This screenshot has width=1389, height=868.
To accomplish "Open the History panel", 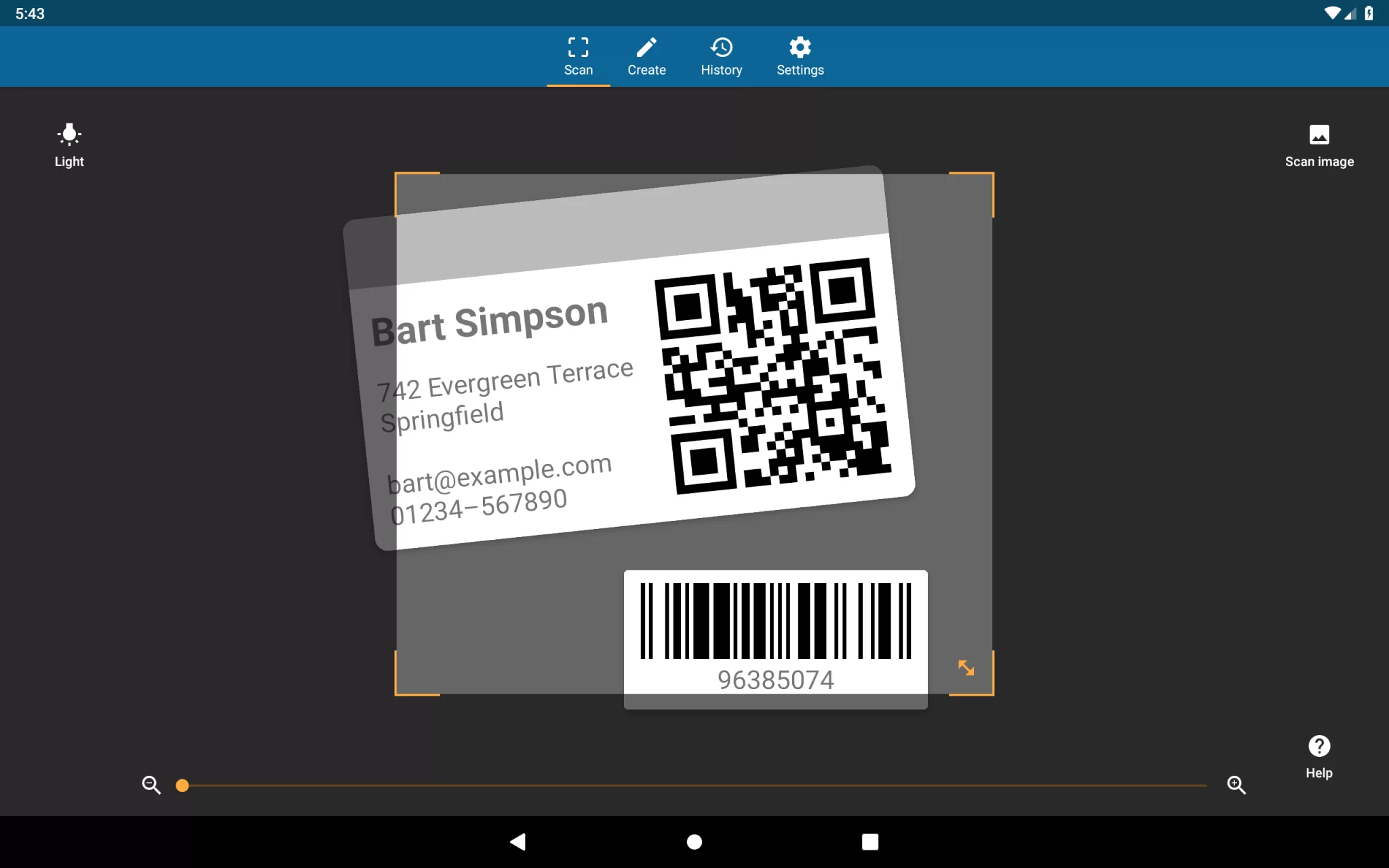I will (x=722, y=56).
